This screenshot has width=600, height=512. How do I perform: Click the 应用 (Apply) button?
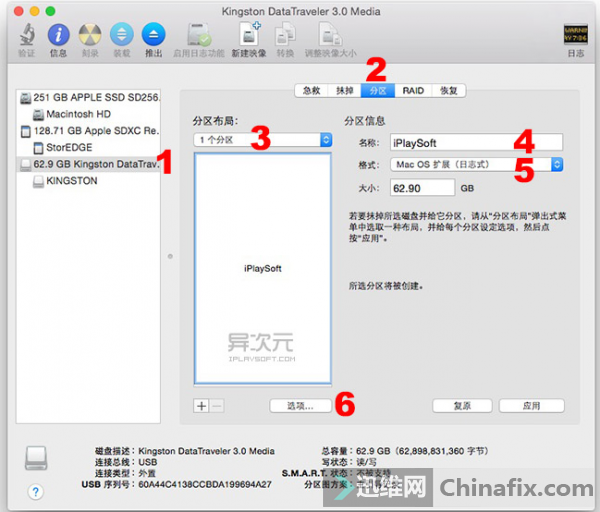coord(532,406)
